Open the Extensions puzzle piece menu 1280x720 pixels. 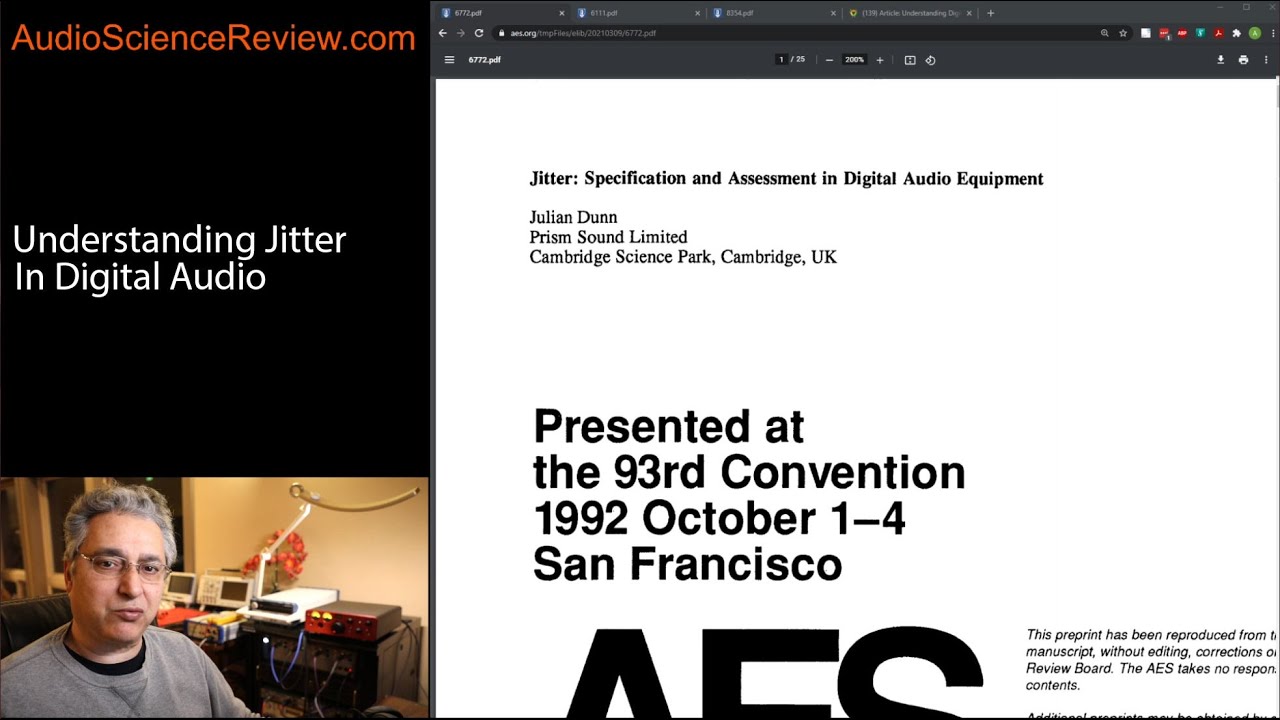[x=1236, y=33]
